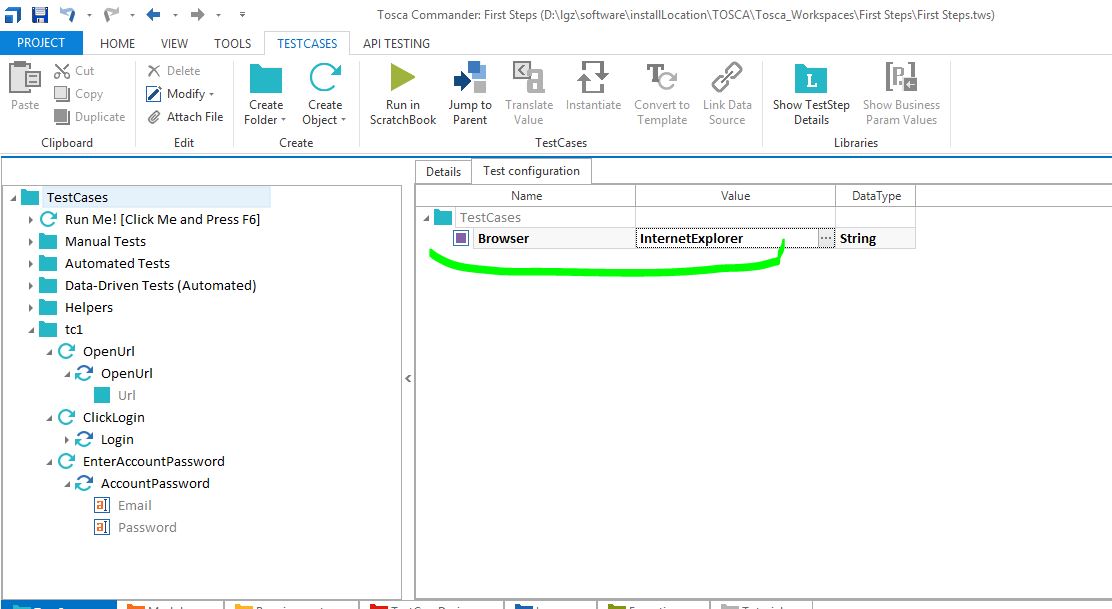Click the Undo arrow icon
Screen dimensions: 1112x609
pos(67,14)
